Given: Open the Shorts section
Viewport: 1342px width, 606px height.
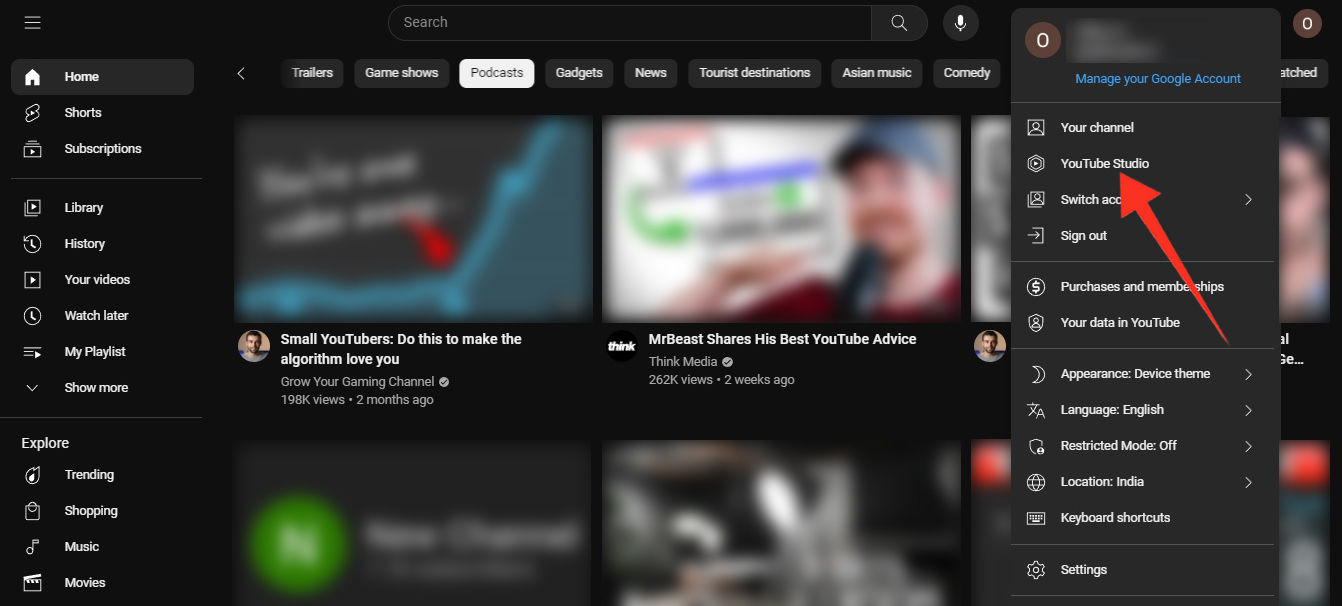Looking at the screenshot, I should click(x=81, y=112).
